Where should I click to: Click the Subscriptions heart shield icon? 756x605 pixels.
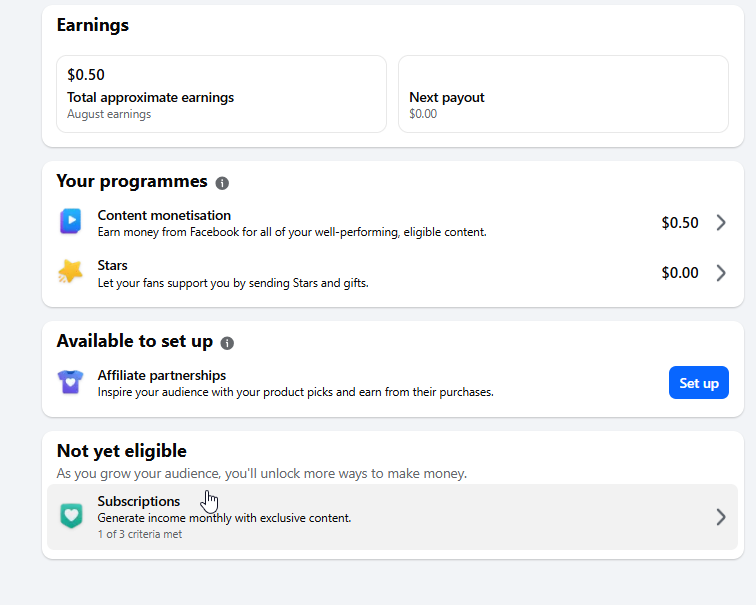click(71, 516)
